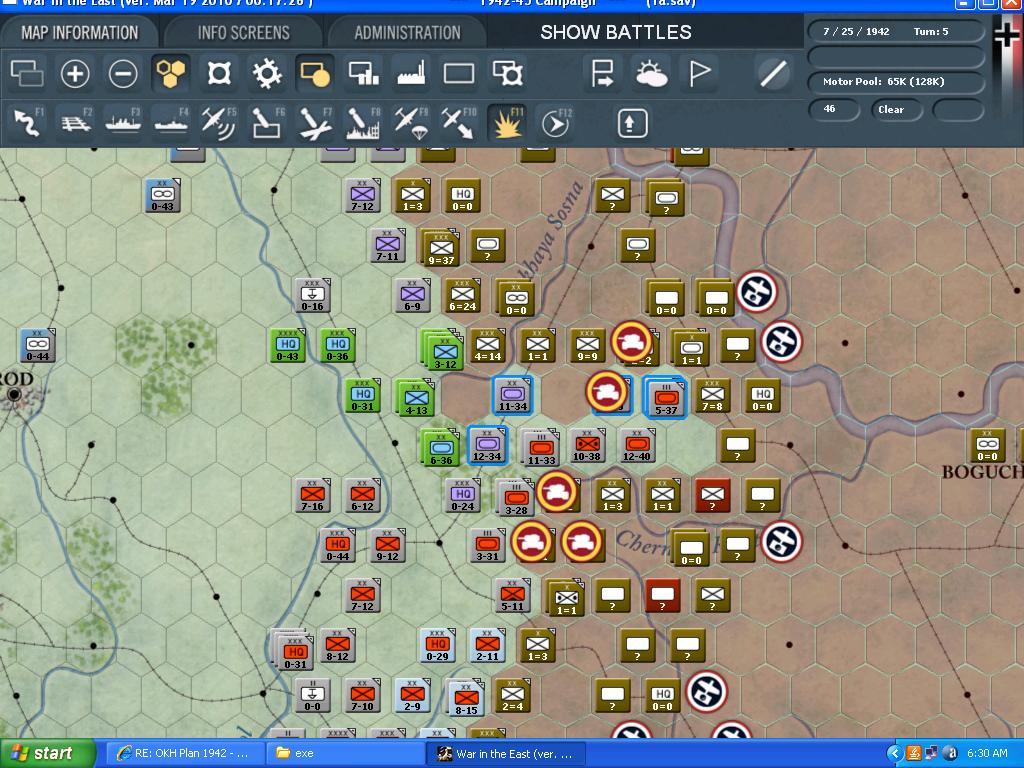
Task: Open the ADMINISTRATION tab
Action: point(408,33)
